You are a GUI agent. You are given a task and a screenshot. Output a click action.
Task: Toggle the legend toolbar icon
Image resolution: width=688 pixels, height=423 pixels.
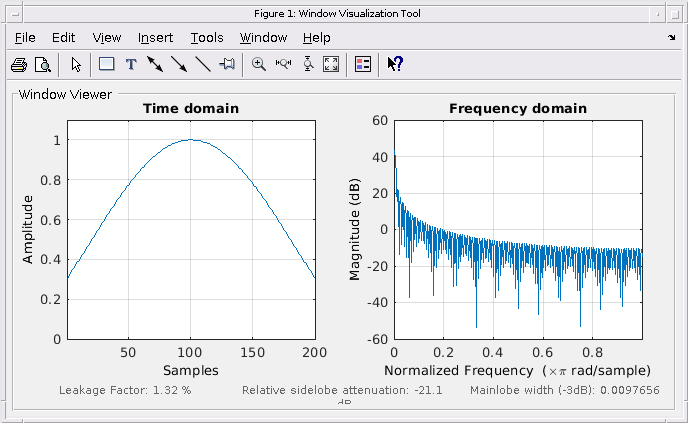pyautogui.click(x=363, y=65)
